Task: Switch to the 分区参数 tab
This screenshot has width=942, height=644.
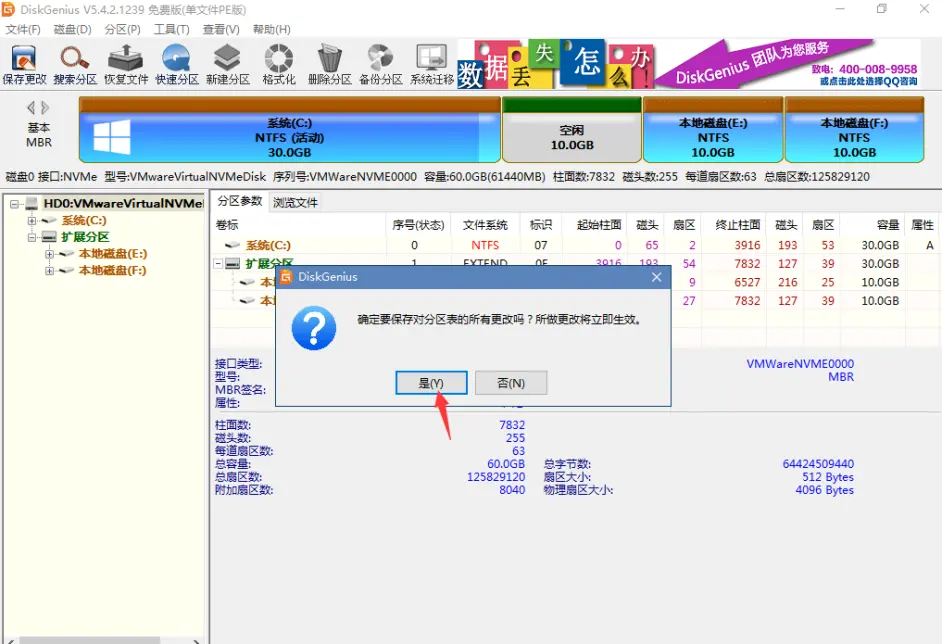Action: coord(240,201)
